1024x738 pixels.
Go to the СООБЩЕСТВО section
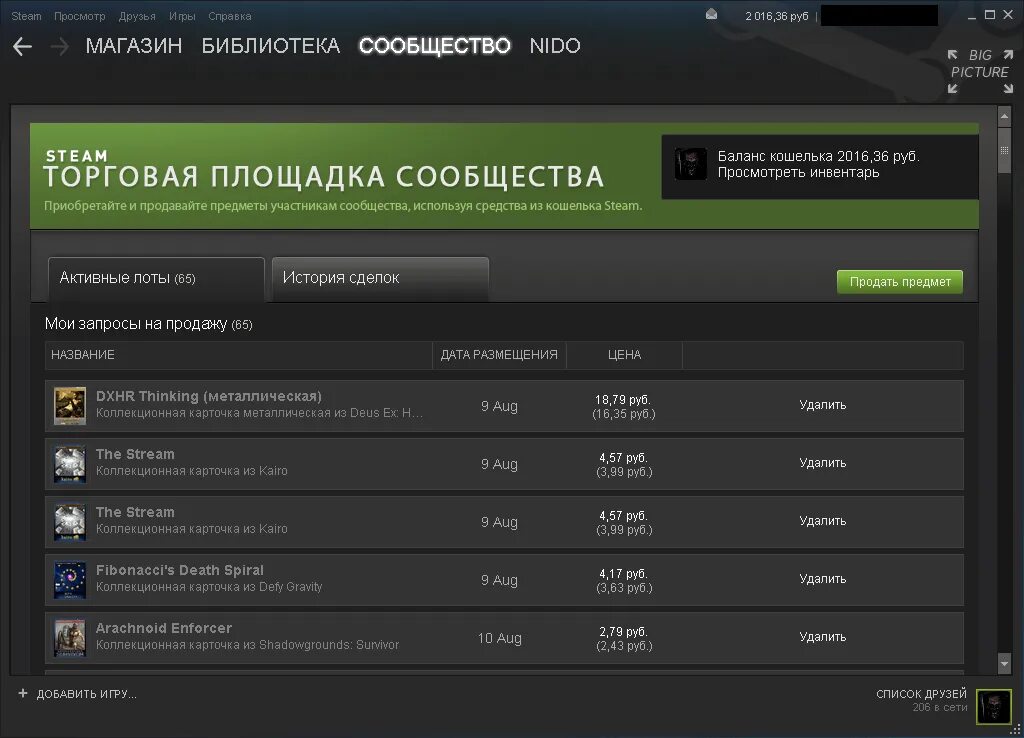point(435,46)
